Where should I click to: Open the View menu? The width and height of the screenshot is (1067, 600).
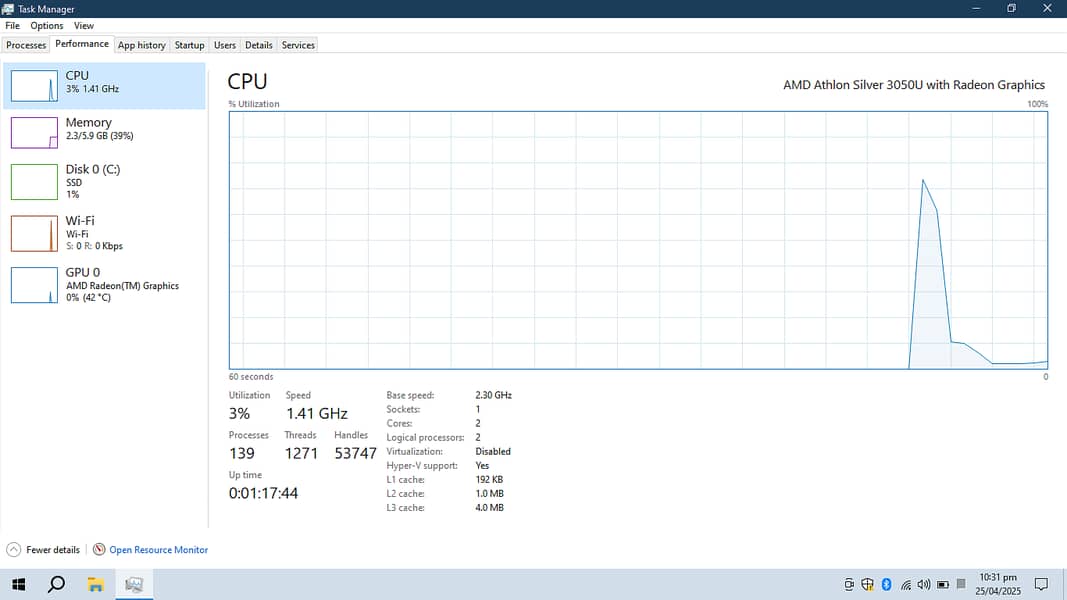point(84,26)
